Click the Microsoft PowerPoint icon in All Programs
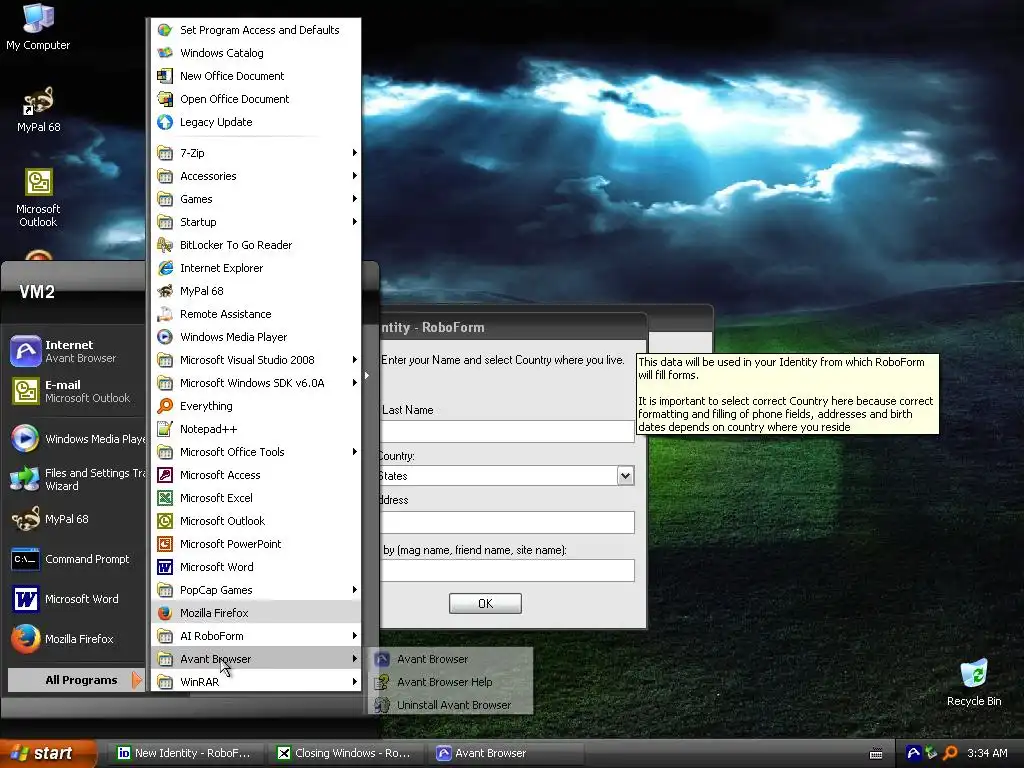This screenshot has height=768, width=1024. (x=165, y=544)
